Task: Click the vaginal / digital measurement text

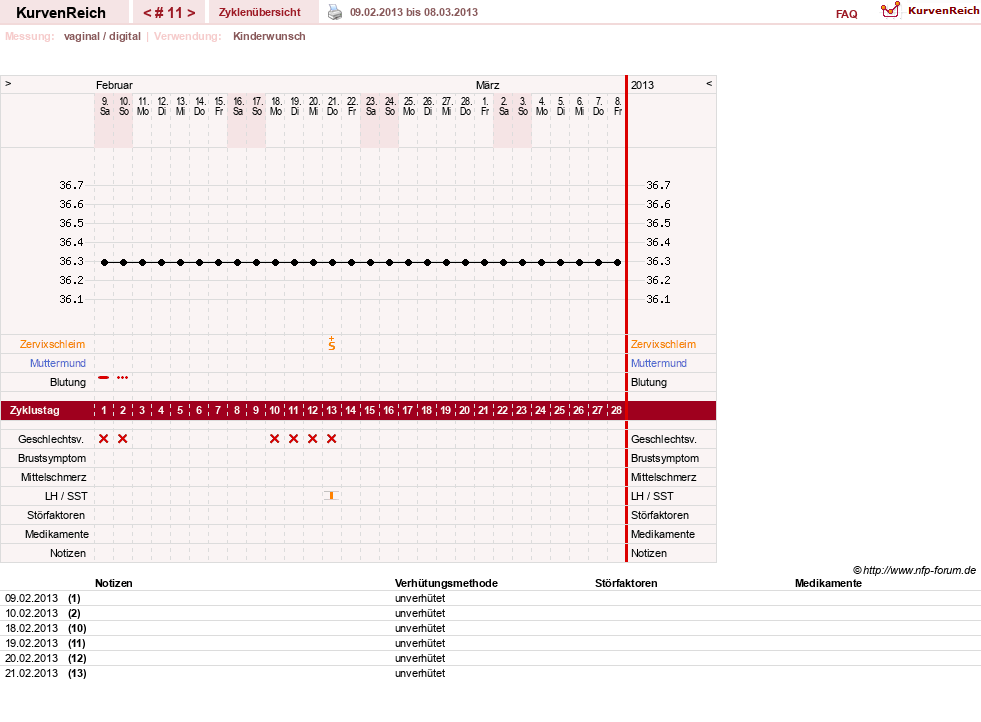Action: point(102,36)
